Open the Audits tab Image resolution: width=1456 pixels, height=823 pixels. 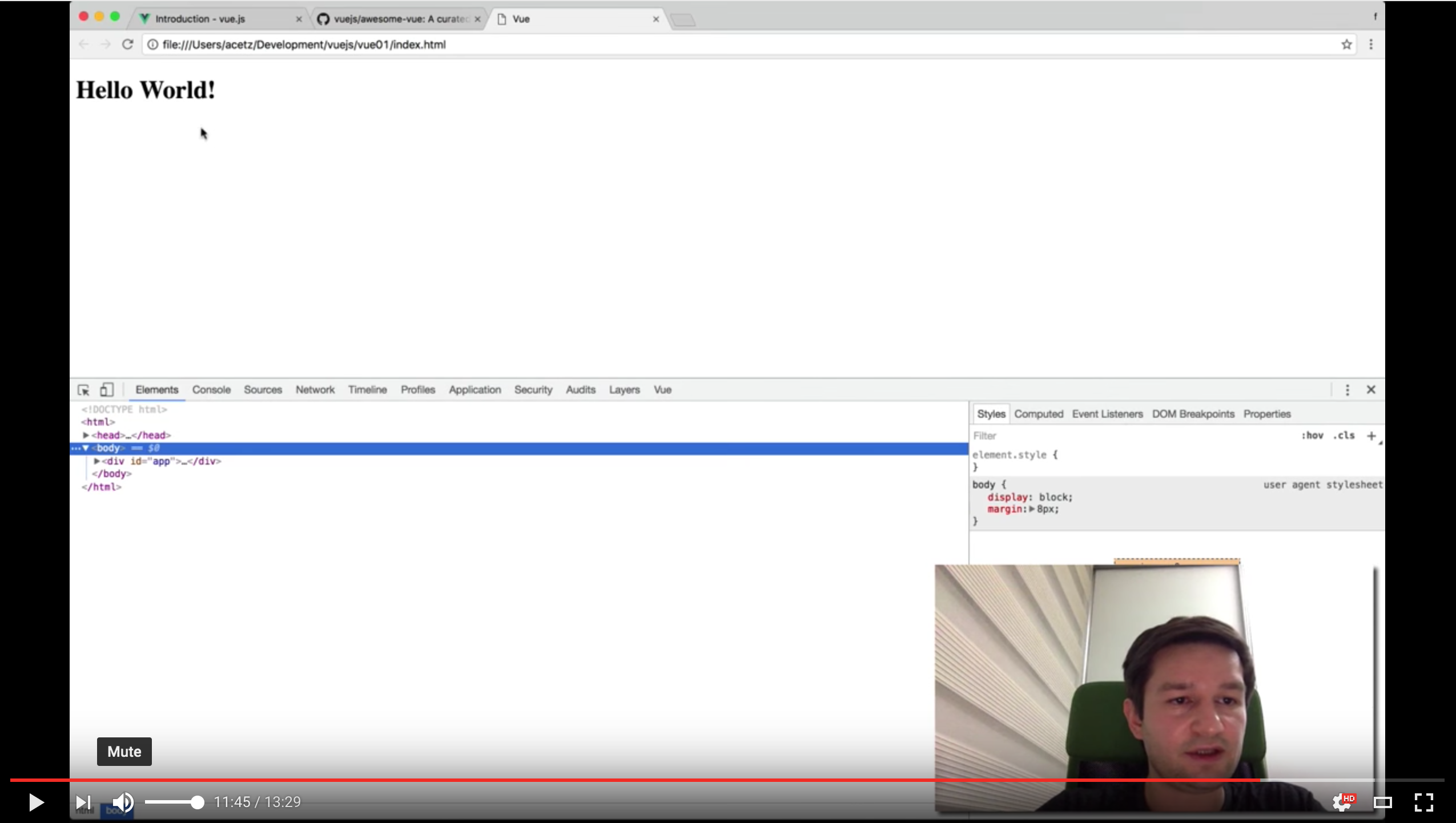(581, 390)
